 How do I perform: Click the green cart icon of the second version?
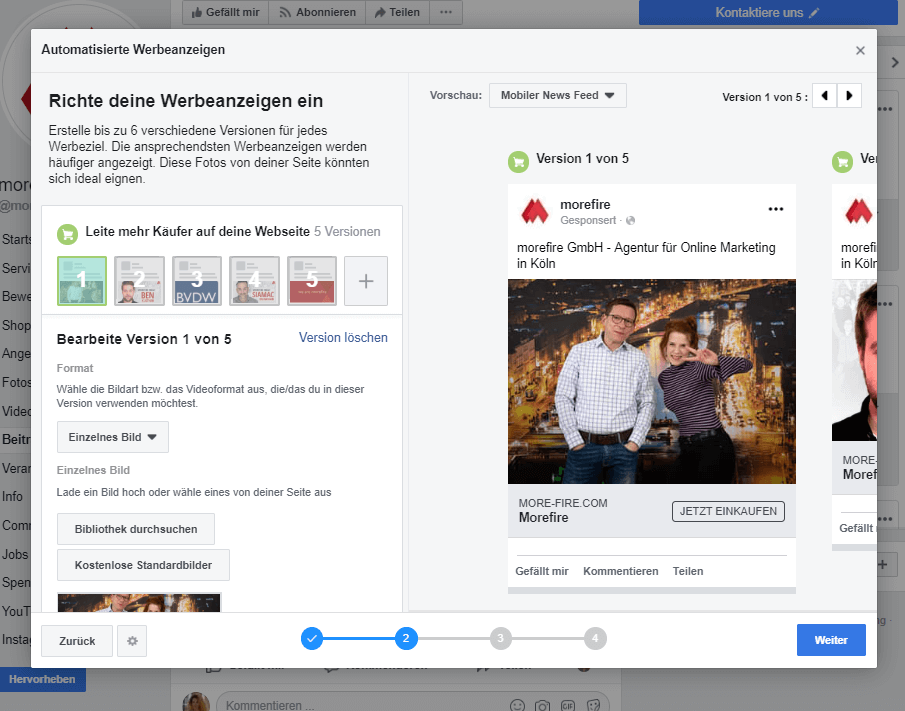pos(842,162)
